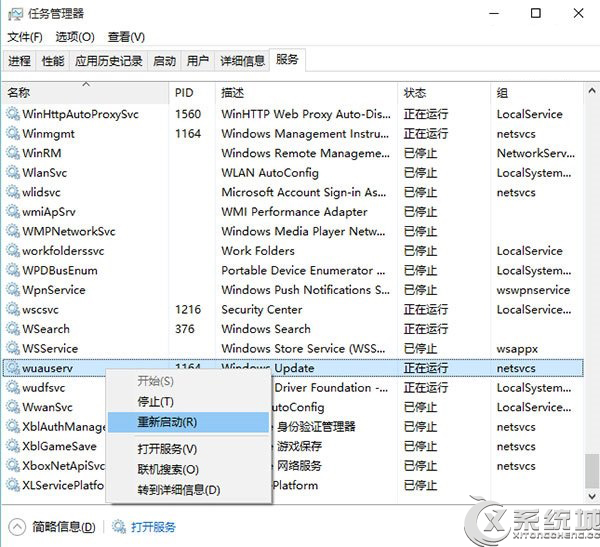Click gear icon beside wuauserv
The height and width of the screenshot is (547, 600).
[x=13, y=368]
